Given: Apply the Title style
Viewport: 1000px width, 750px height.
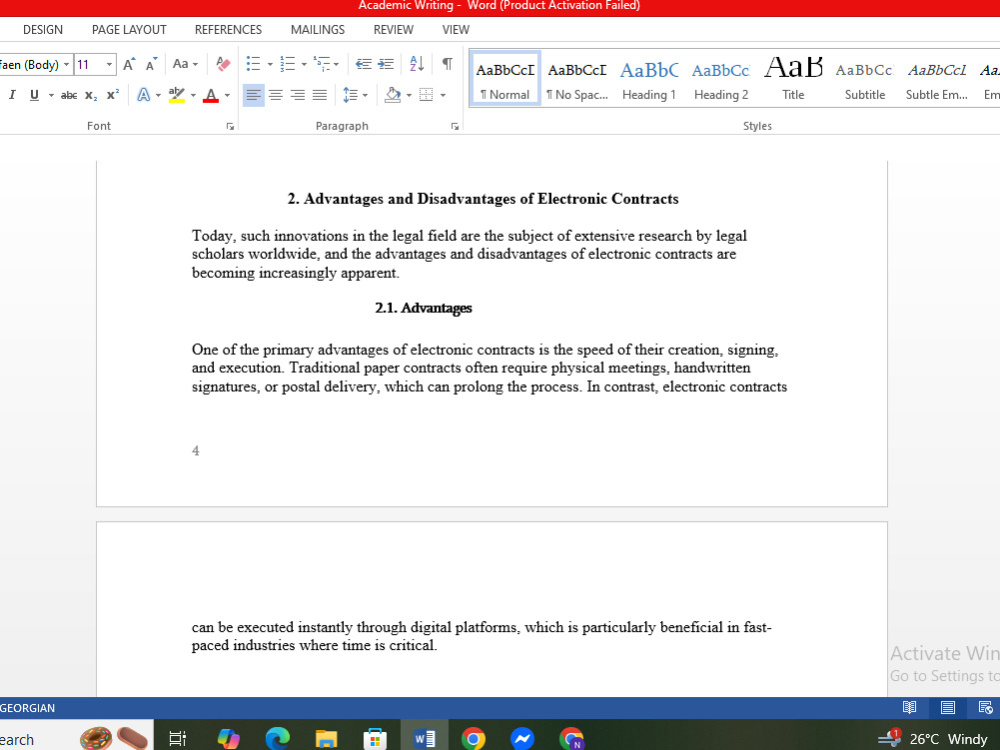Looking at the screenshot, I should [x=793, y=78].
